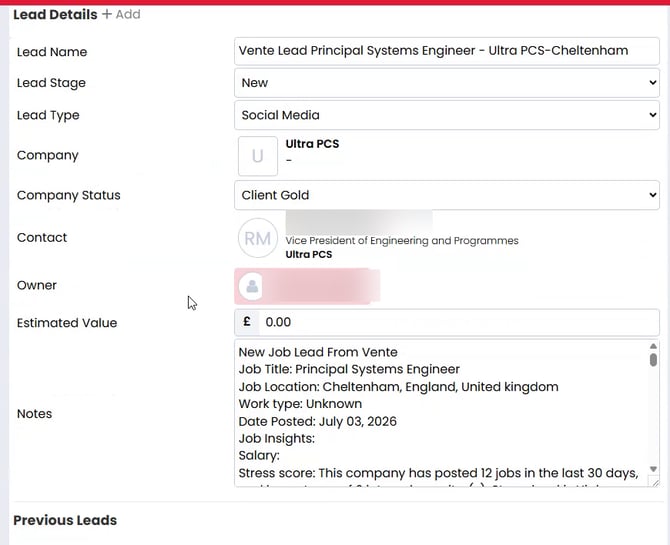Open the Ultra PCS company name link

pos(312,144)
